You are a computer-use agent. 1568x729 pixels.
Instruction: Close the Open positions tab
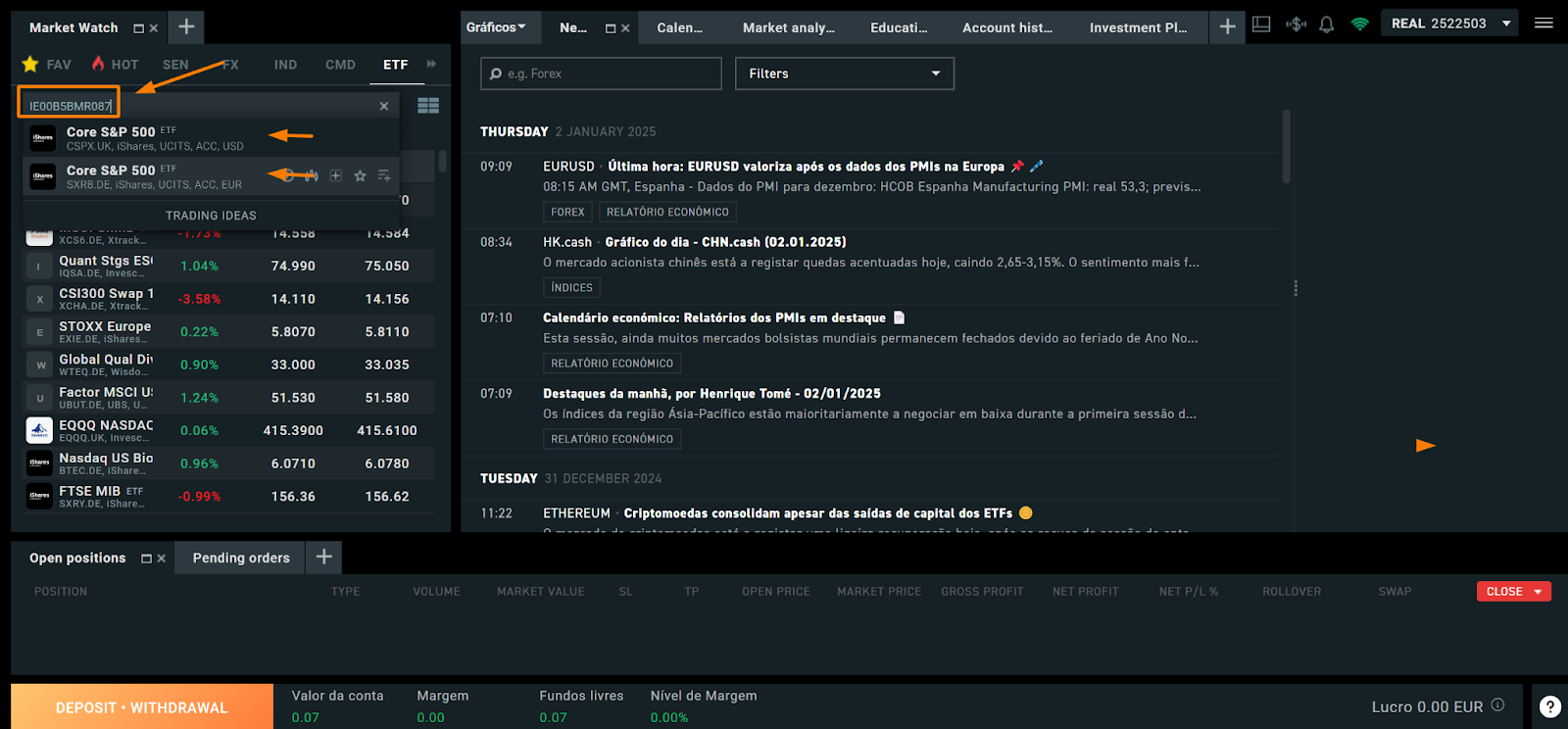[162, 559]
